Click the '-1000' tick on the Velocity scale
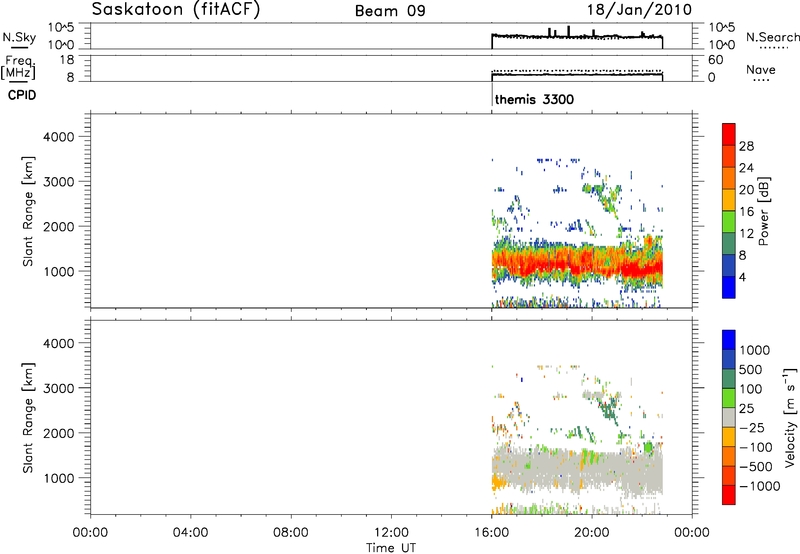 [760, 486]
